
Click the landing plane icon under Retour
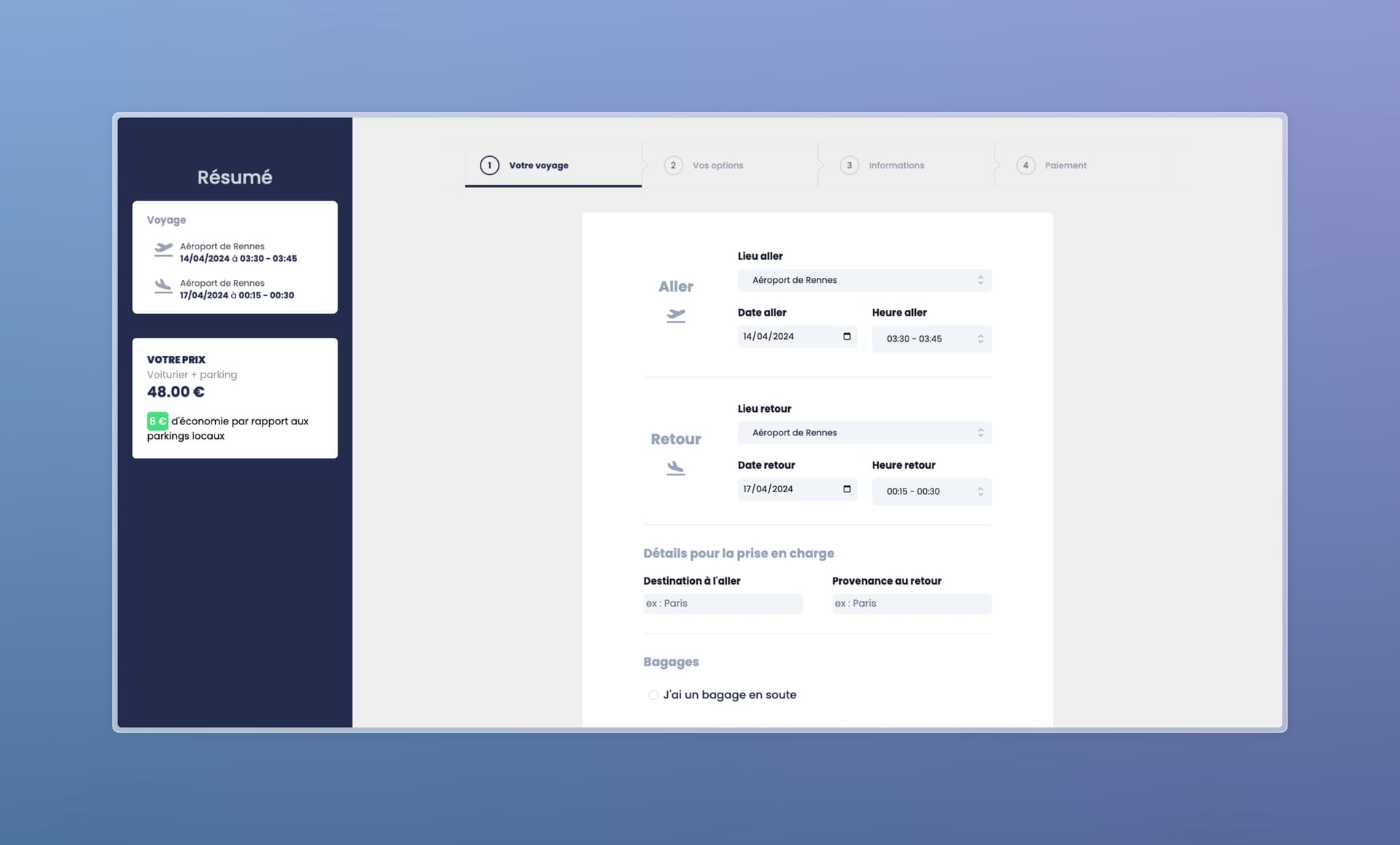coord(676,468)
